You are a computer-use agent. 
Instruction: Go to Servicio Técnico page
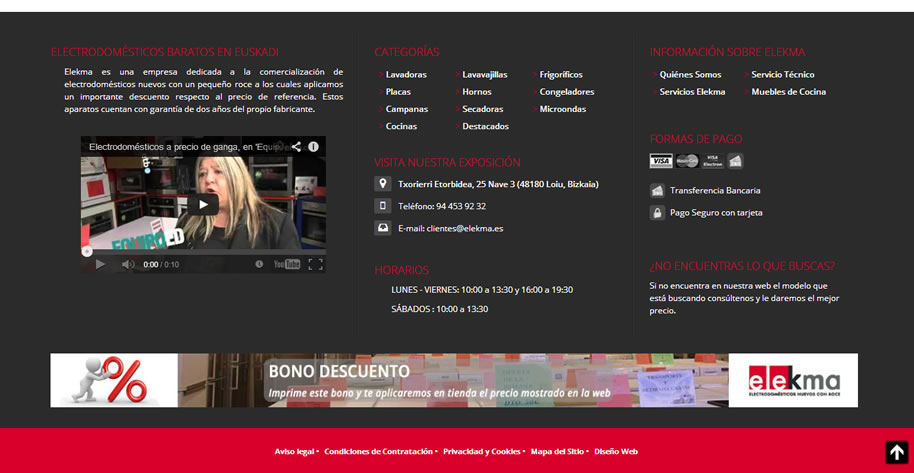783,75
